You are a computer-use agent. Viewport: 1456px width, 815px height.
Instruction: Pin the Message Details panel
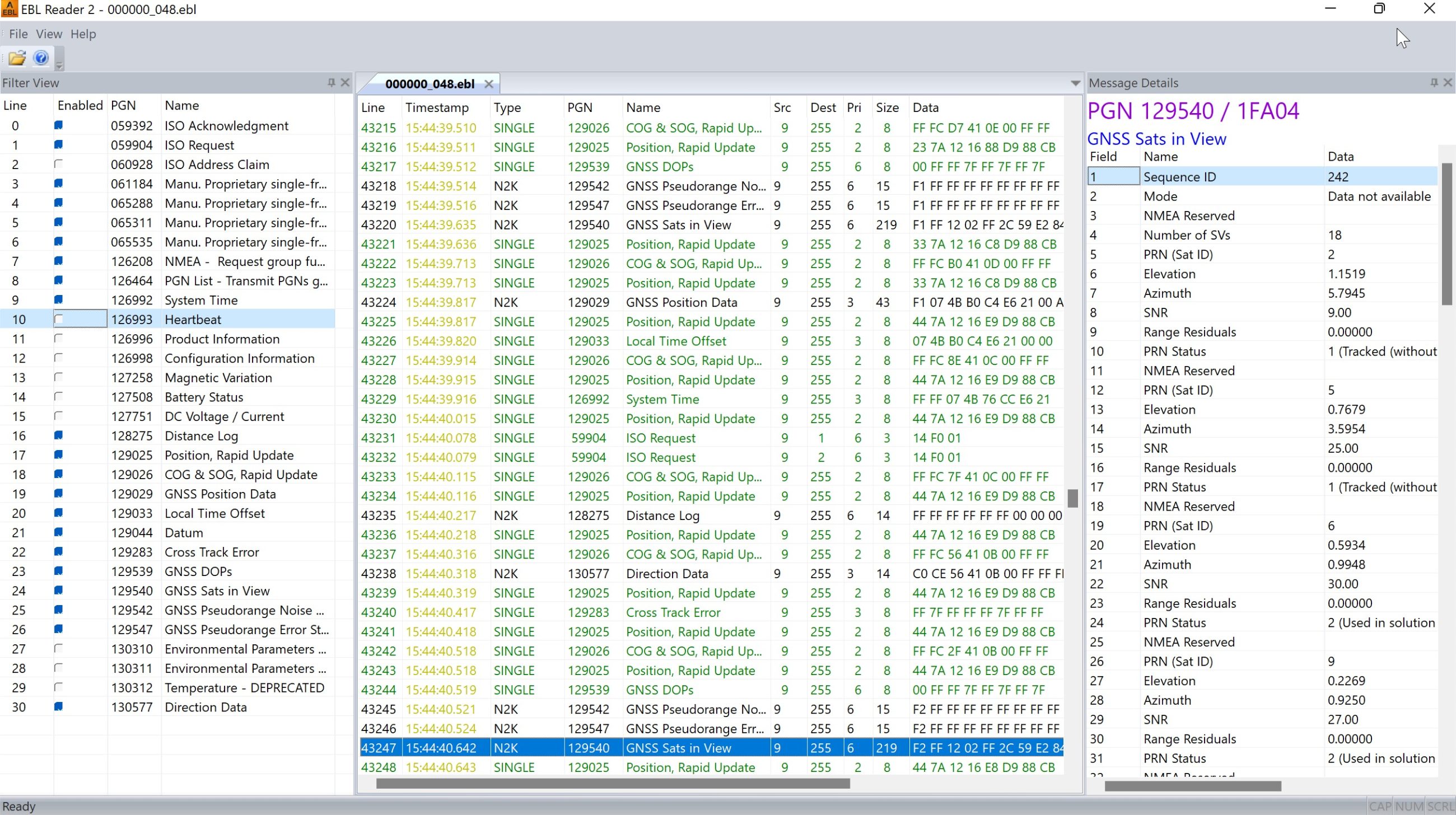coord(1434,82)
